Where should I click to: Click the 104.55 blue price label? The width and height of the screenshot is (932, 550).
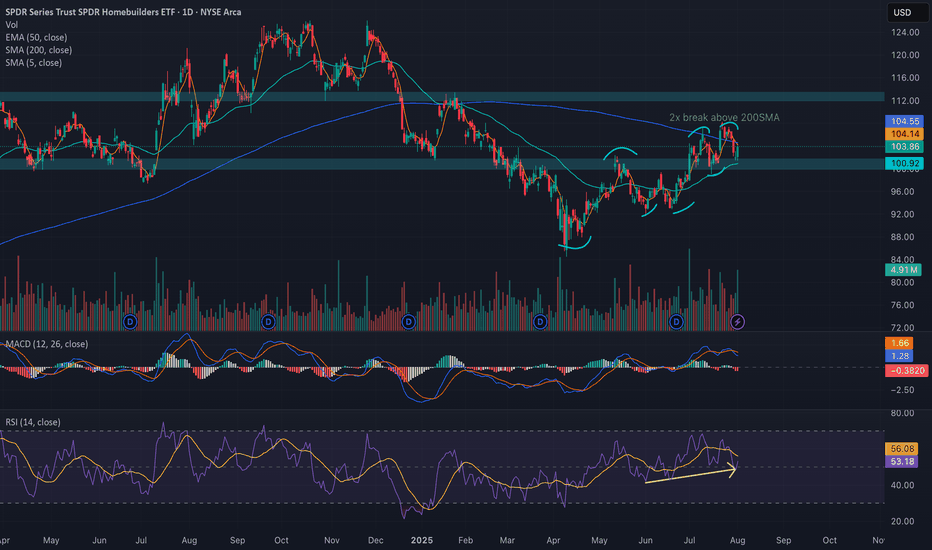905,121
